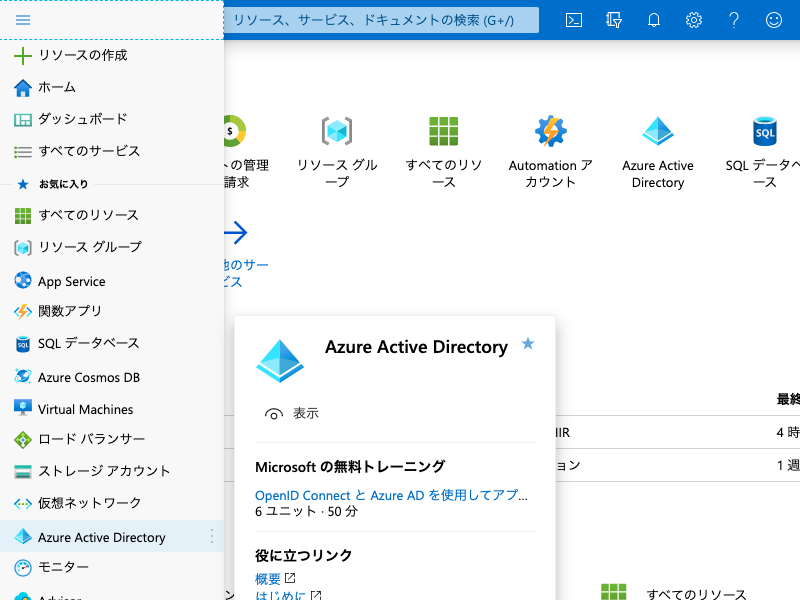Open Cloud Shell from top bar

click(x=574, y=20)
